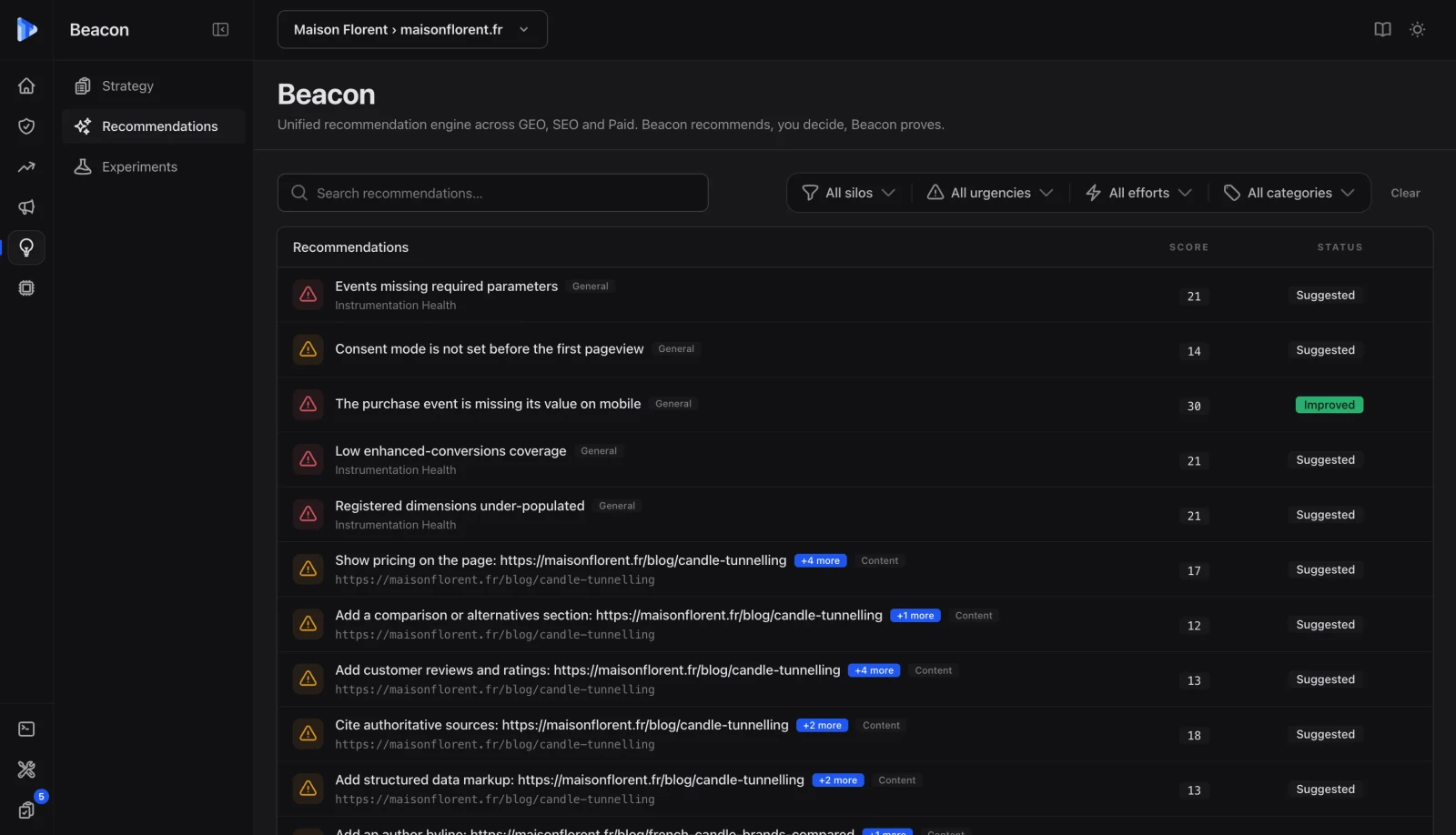Viewport: 1456px width, 835px height.
Task: Click General tag on Events missing parameters row
Action: 590,287
